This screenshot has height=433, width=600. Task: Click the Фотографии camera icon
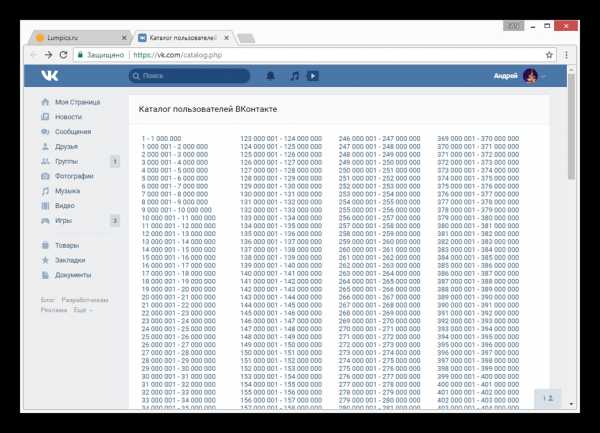pyautogui.click(x=45, y=176)
